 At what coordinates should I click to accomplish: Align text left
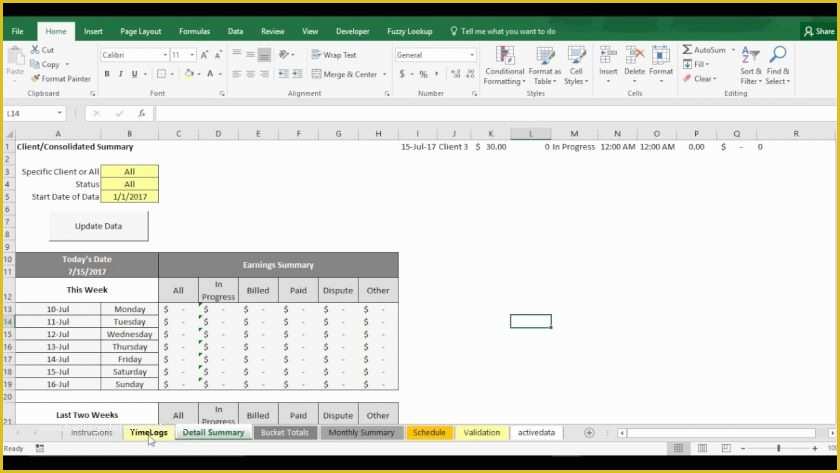pos(236,74)
